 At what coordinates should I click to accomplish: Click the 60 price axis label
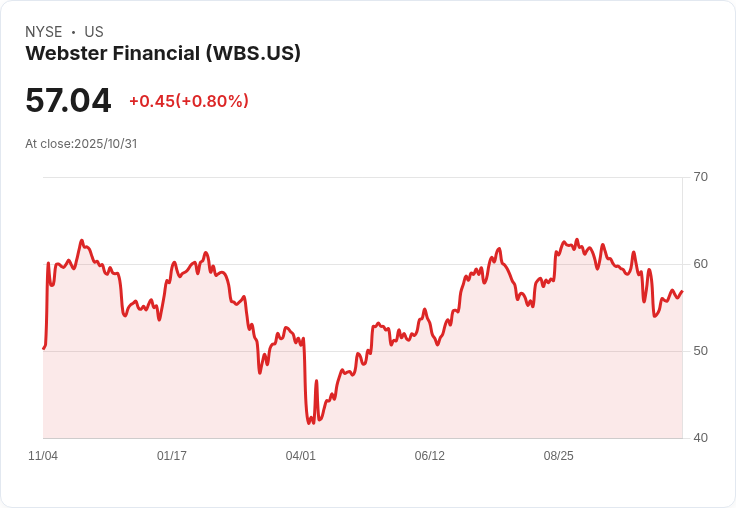point(700,264)
